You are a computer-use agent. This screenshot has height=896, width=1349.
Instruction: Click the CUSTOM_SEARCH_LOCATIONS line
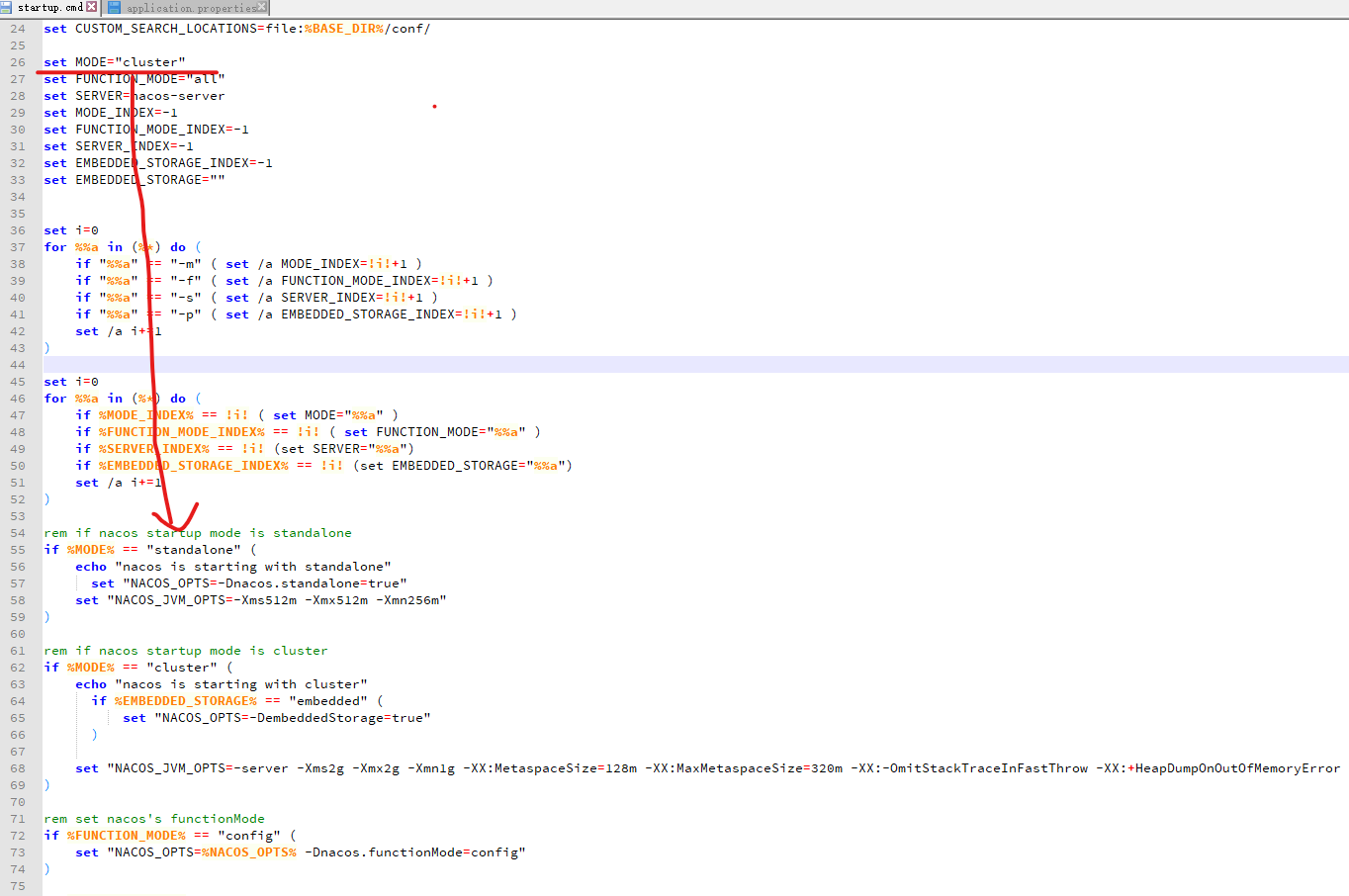(x=236, y=29)
